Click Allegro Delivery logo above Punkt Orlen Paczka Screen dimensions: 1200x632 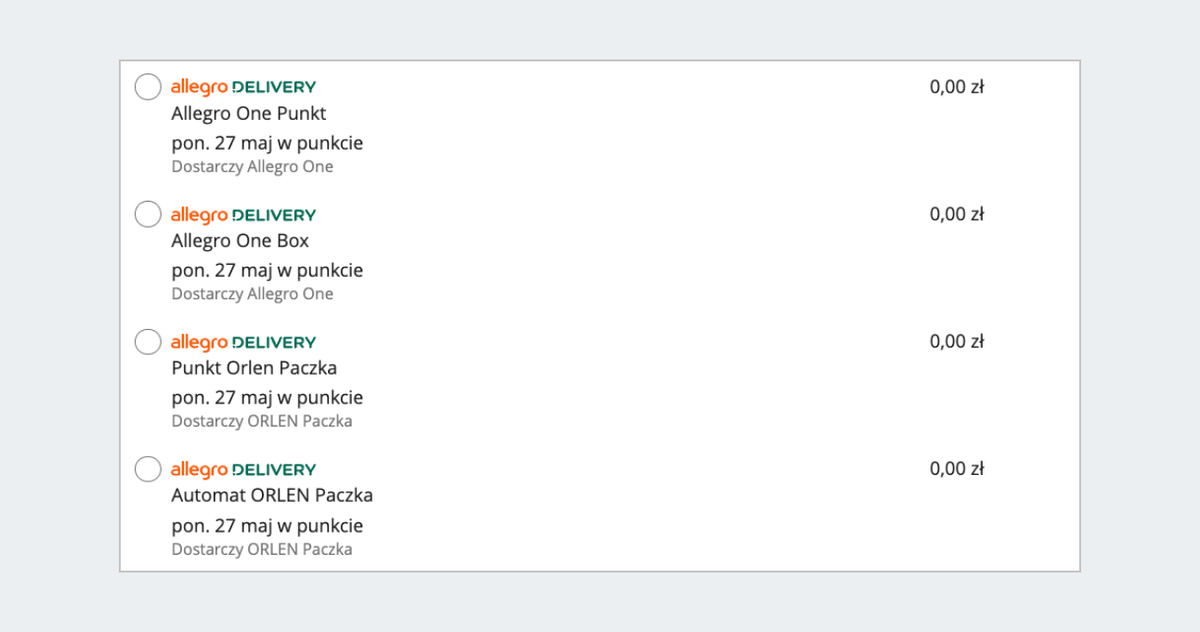pyautogui.click(x=243, y=342)
